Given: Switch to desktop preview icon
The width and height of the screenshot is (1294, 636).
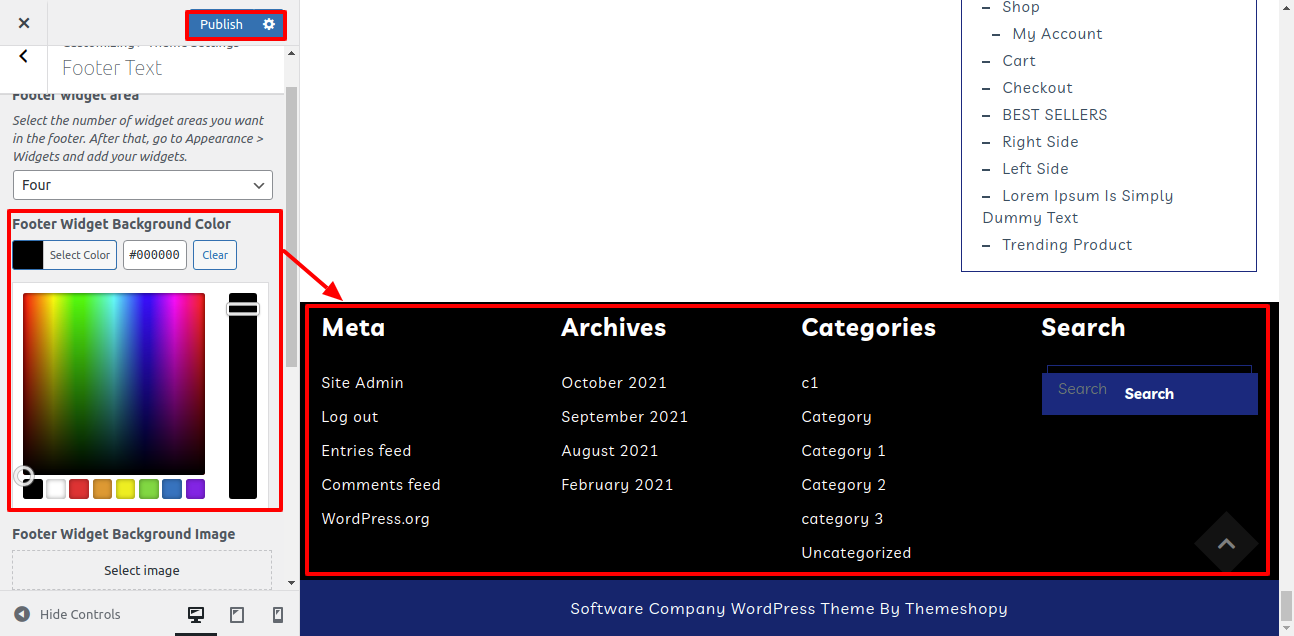Looking at the screenshot, I should point(196,615).
